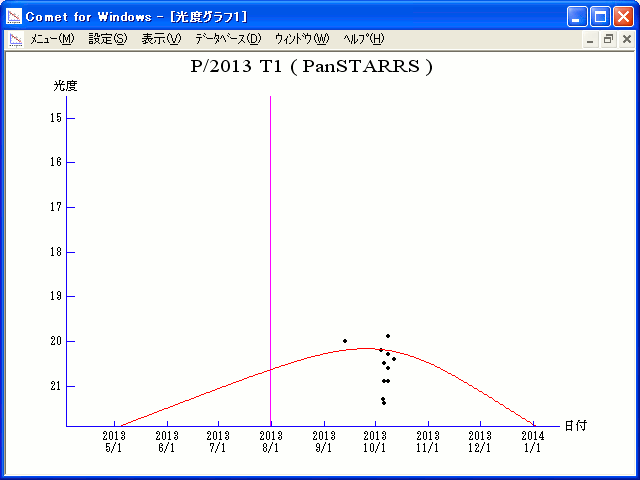Restore the inner graph window
Viewport: 640px width, 480px height.
608,40
